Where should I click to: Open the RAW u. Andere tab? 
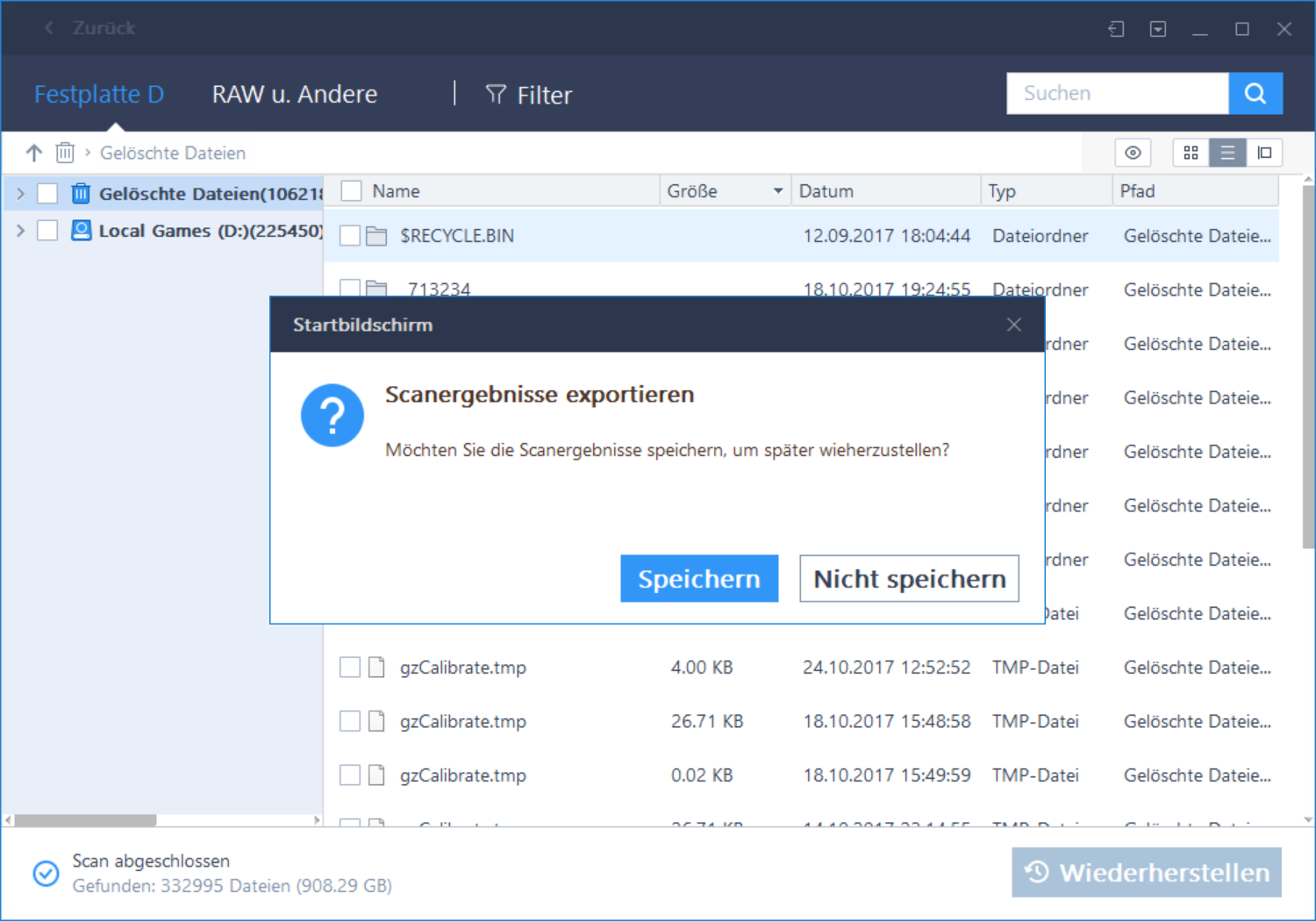(295, 94)
